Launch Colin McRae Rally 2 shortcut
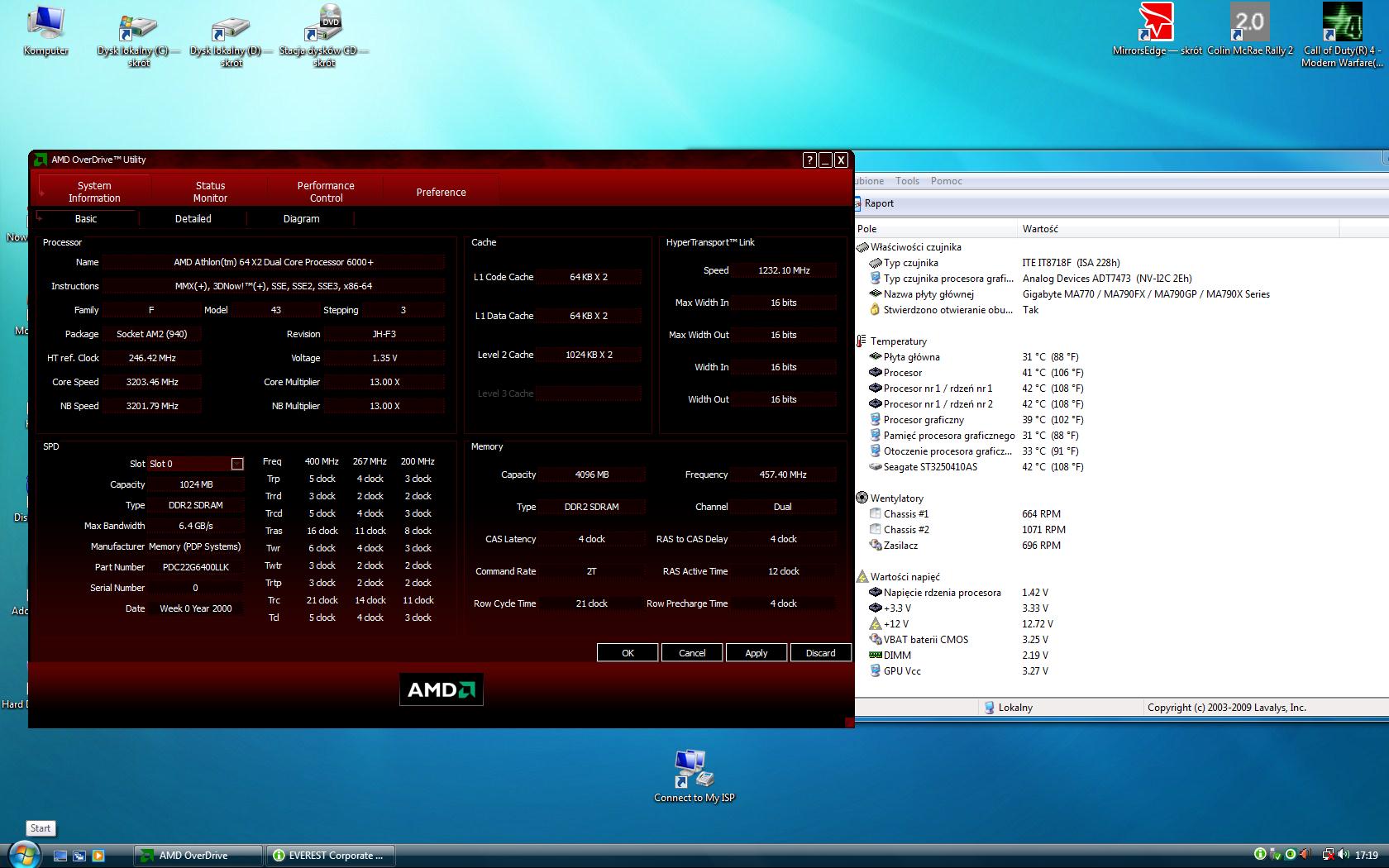The image size is (1389, 868). point(1249,29)
